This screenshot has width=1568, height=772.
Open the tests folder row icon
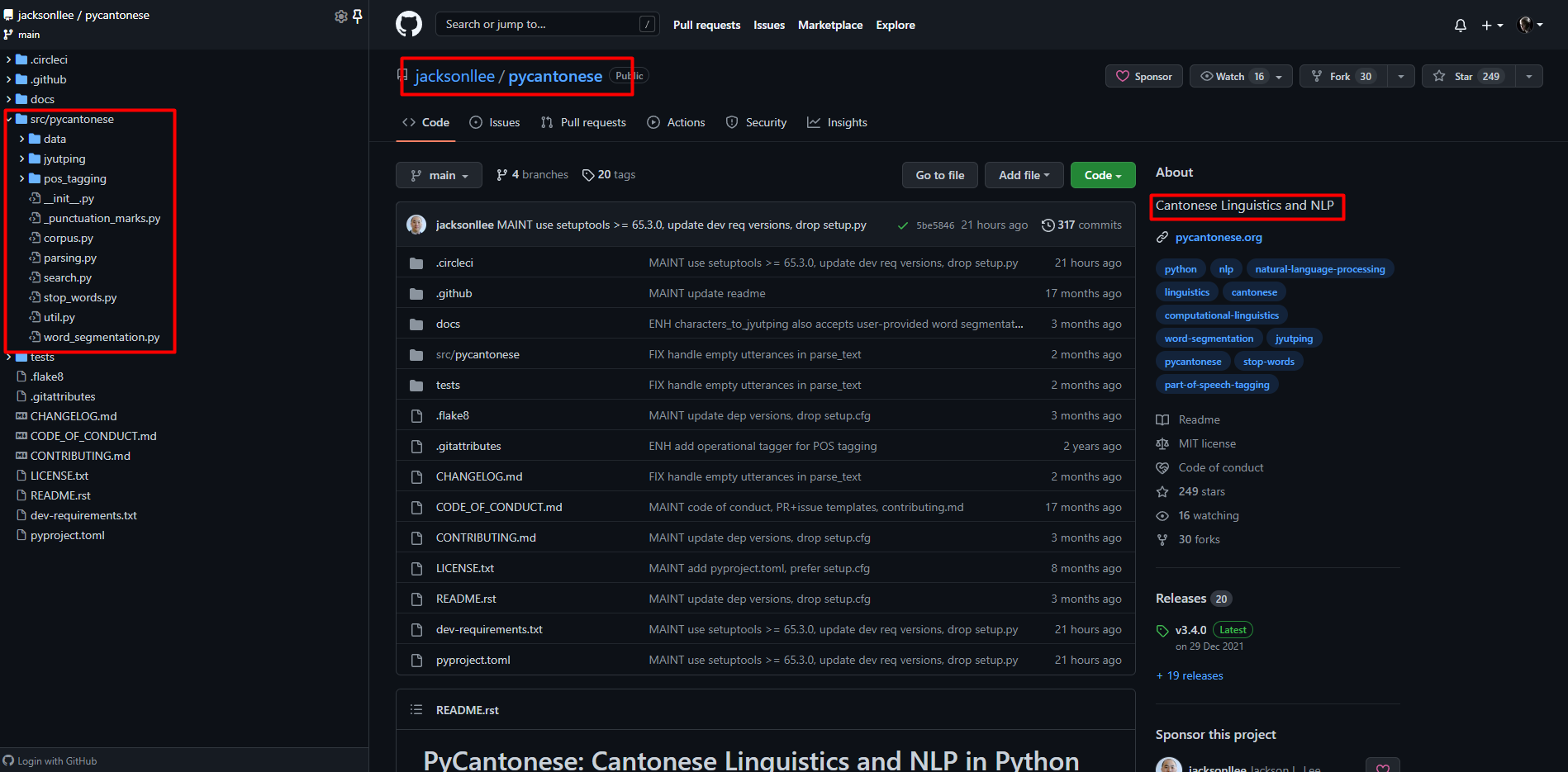coord(416,386)
